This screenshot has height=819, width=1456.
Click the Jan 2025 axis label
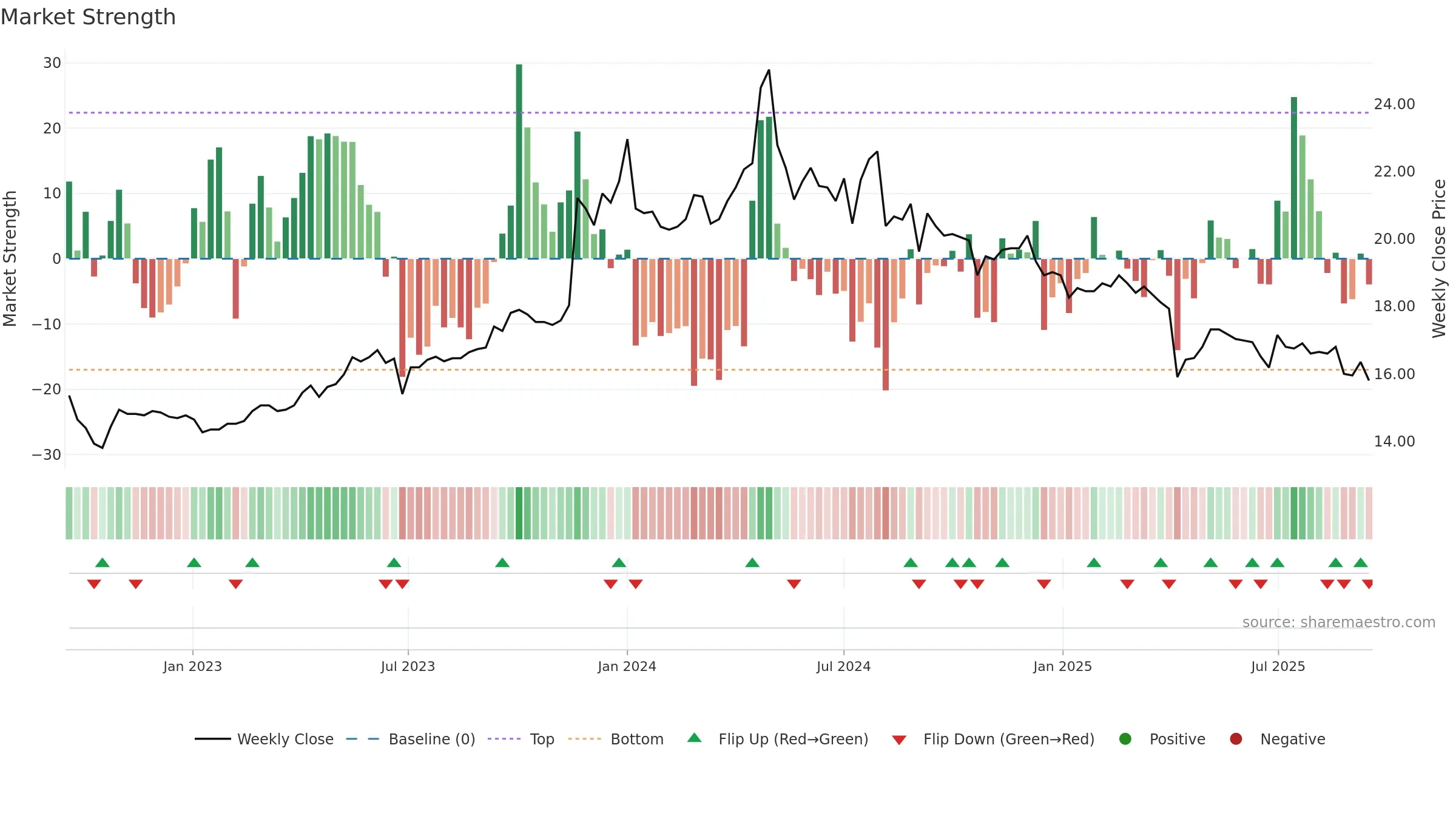tap(1062, 666)
